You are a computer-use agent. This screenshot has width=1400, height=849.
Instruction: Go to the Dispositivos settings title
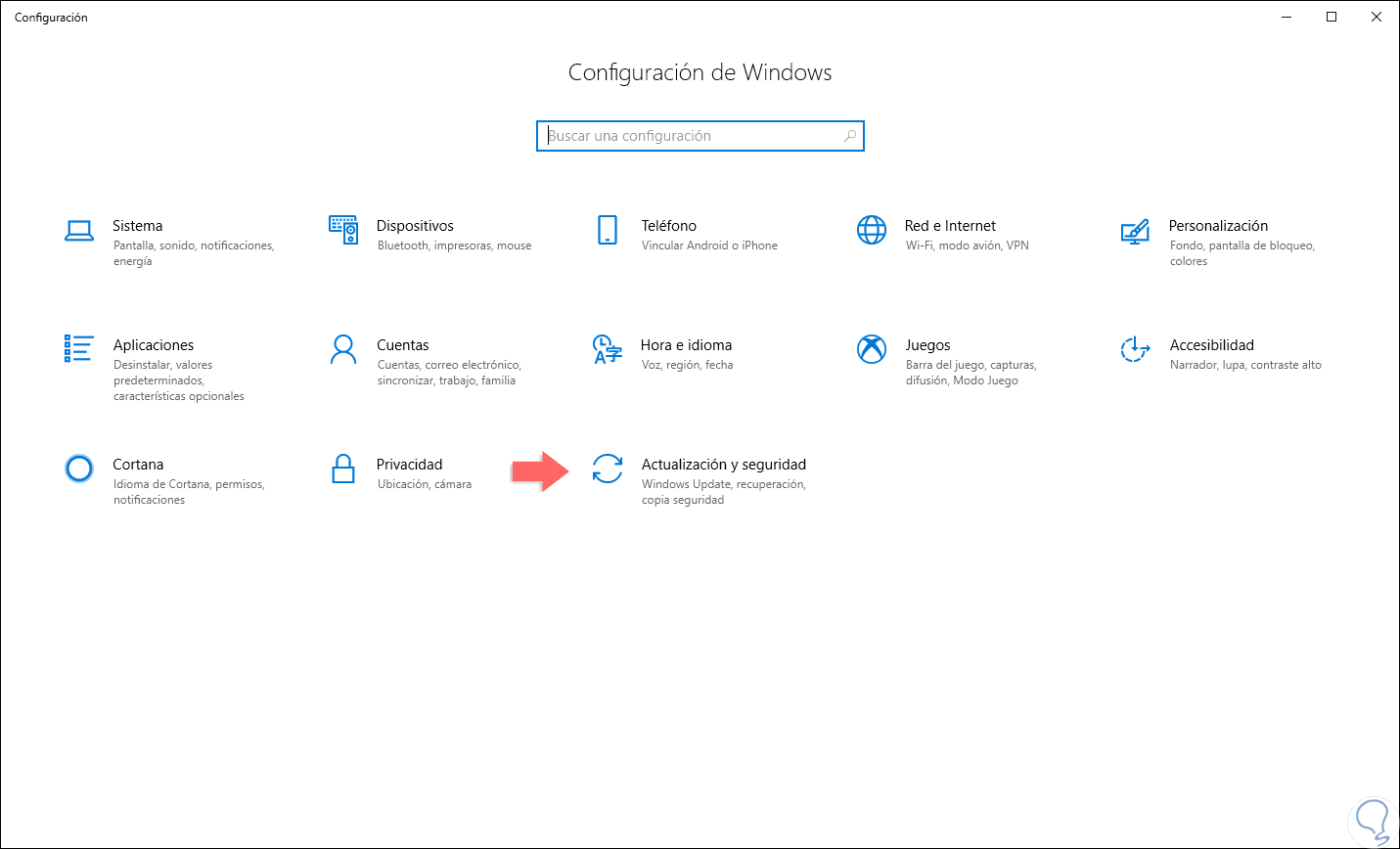coord(416,226)
